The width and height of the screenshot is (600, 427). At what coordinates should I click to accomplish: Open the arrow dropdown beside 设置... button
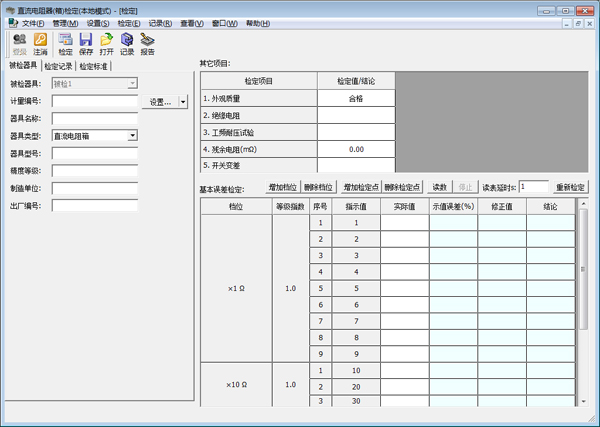(183, 102)
